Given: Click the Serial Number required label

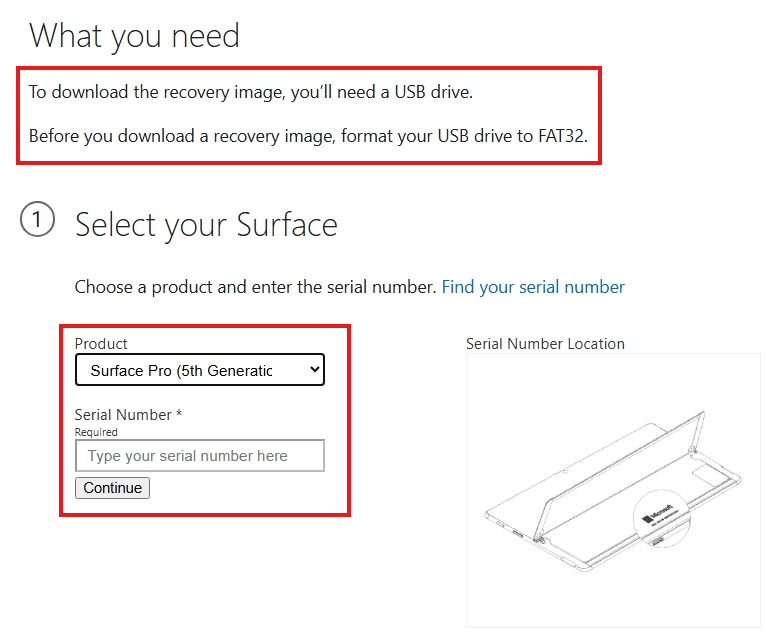Looking at the screenshot, I should point(128,415).
